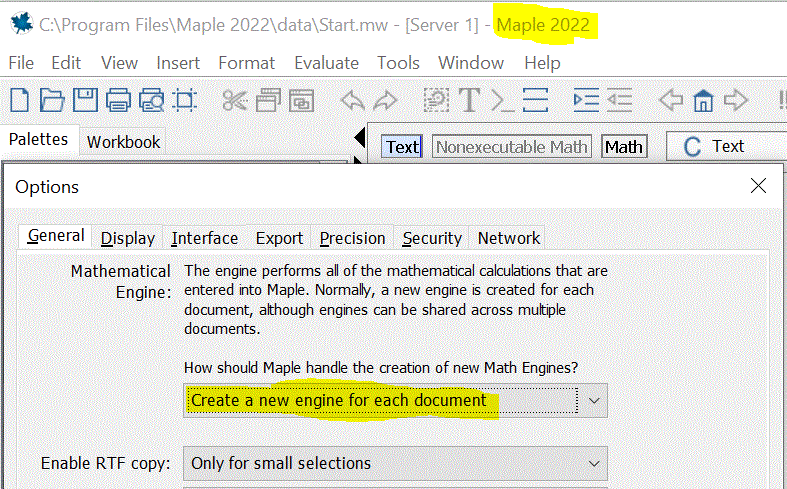Print the document with the printer icon
The height and width of the screenshot is (489, 787).
(118, 100)
